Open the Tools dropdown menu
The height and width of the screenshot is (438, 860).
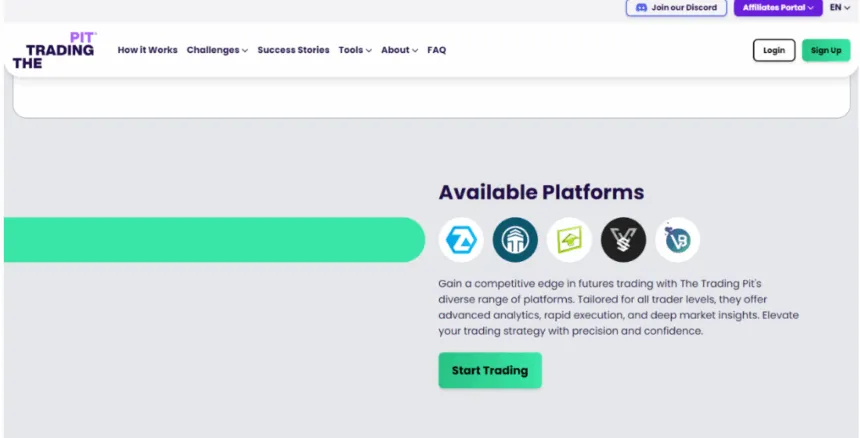[x=355, y=50]
